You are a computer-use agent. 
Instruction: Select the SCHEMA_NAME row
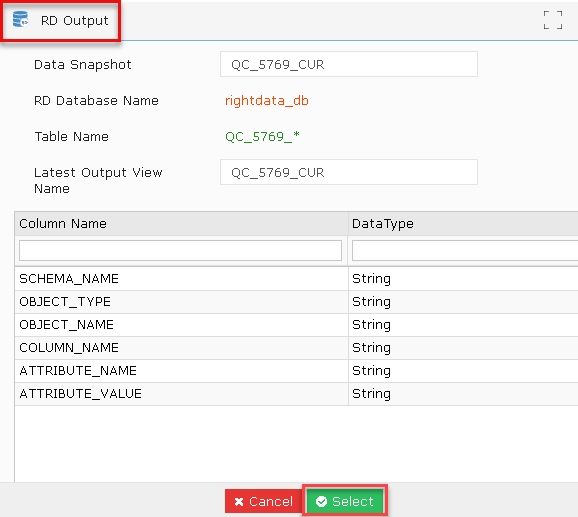pyautogui.click(x=296, y=279)
